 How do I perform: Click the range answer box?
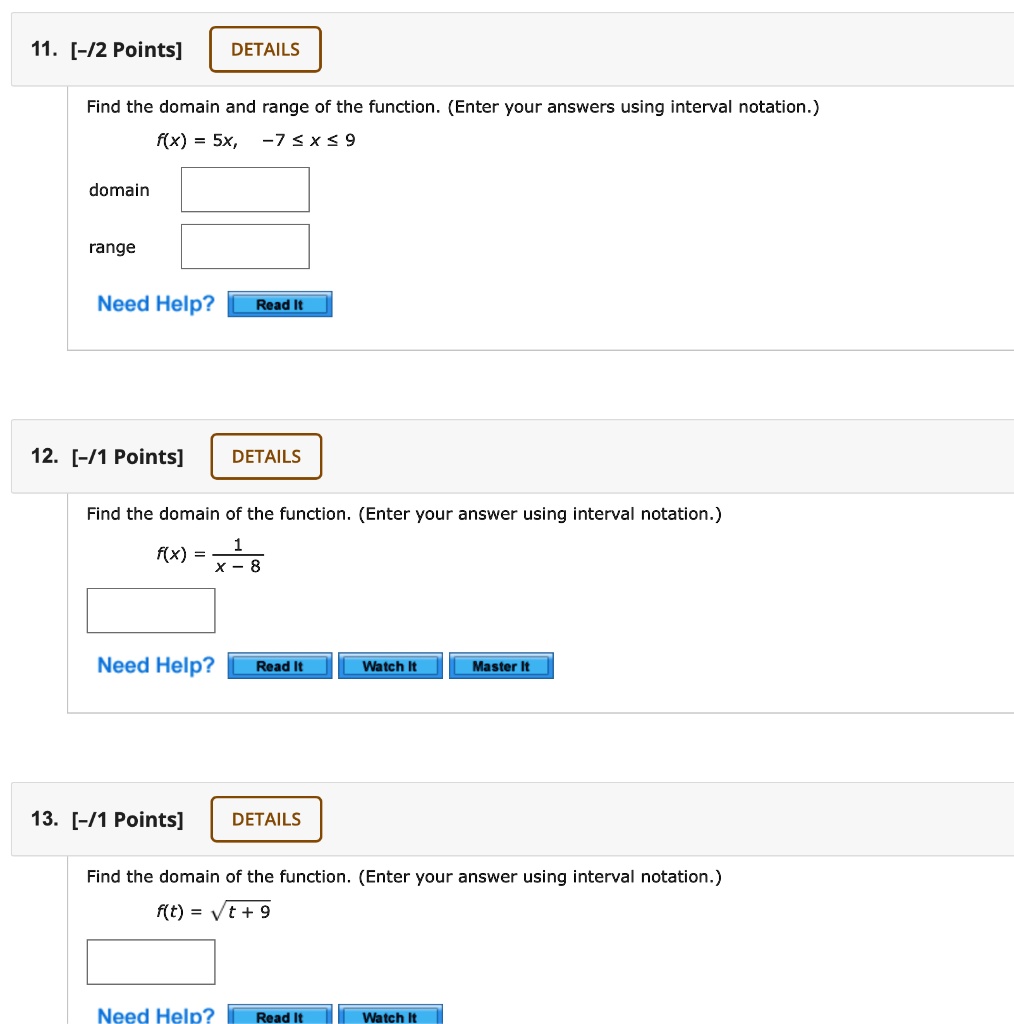pos(245,247)
